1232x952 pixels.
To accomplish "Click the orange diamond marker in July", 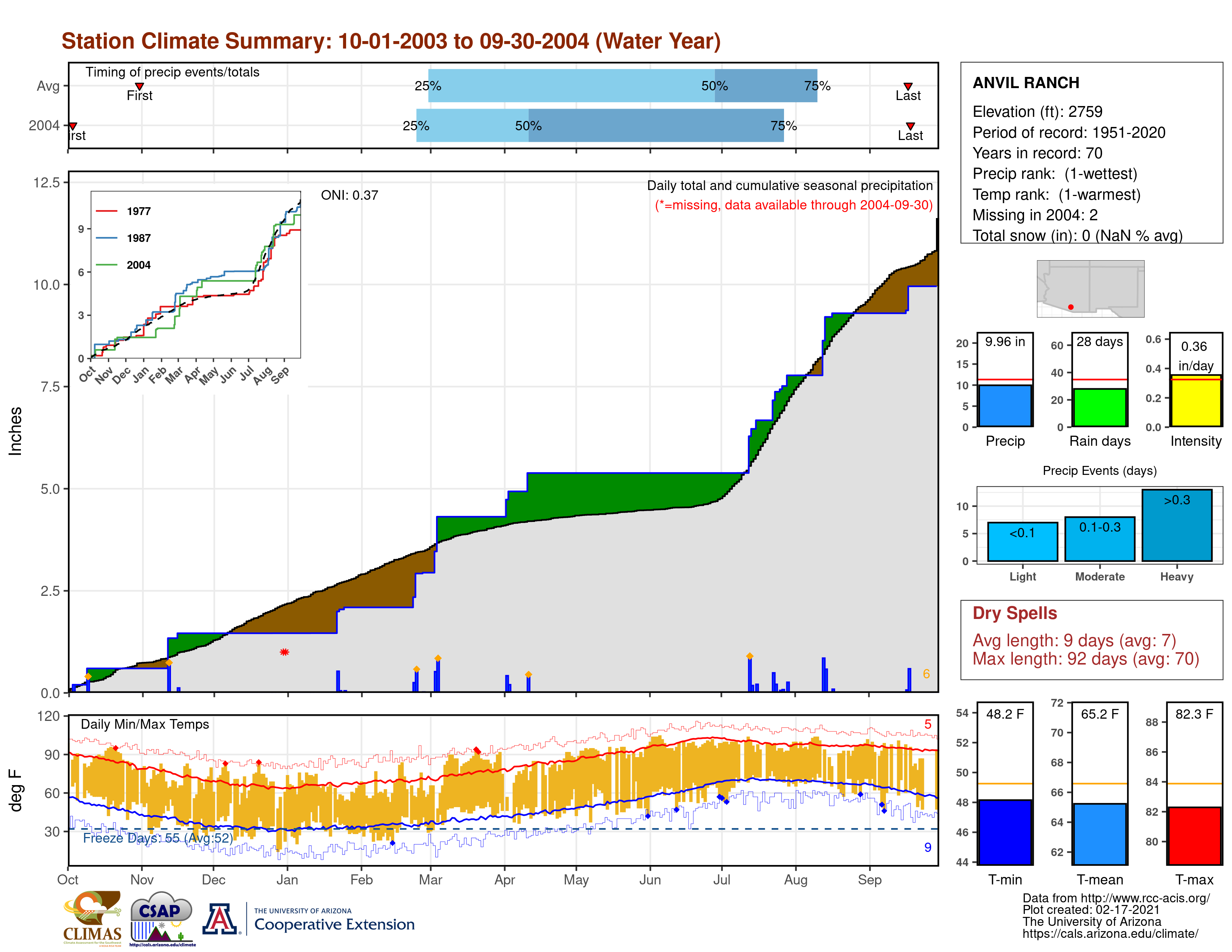I will point(750,656).
